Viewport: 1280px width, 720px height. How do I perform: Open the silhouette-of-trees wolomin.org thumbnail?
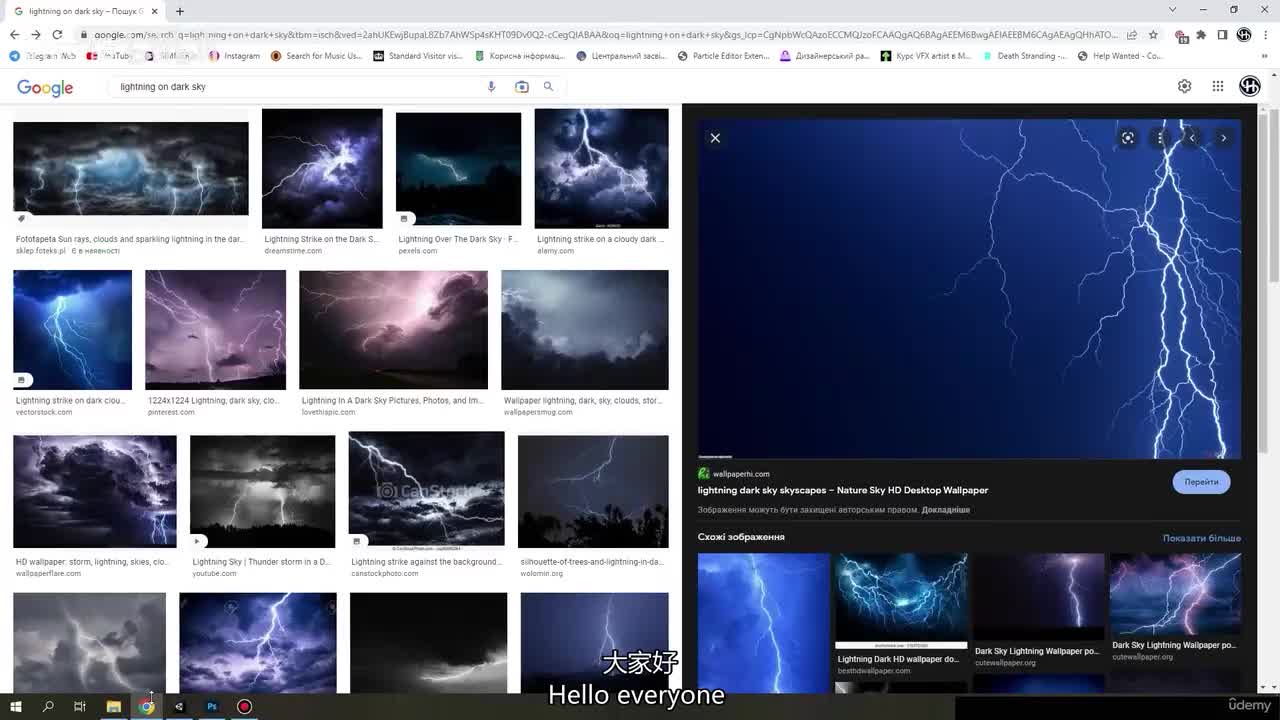(593, 491)
